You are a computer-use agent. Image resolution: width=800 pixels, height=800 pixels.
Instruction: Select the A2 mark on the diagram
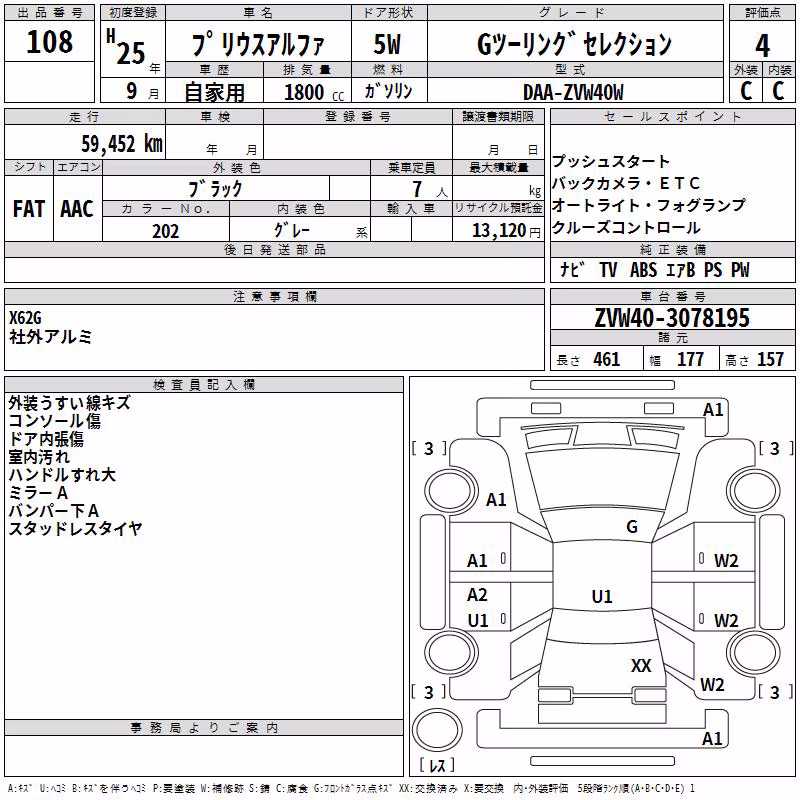pos(477,595)
